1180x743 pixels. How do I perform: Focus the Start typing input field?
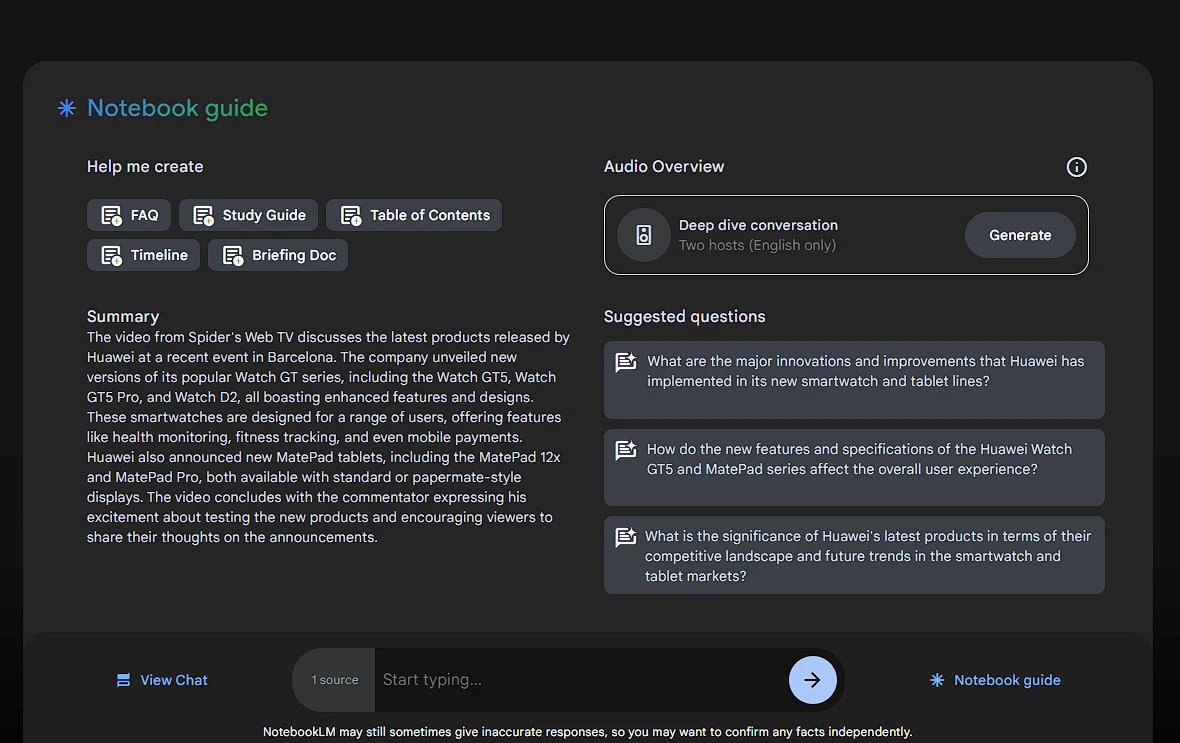click(x=581, y=680)
